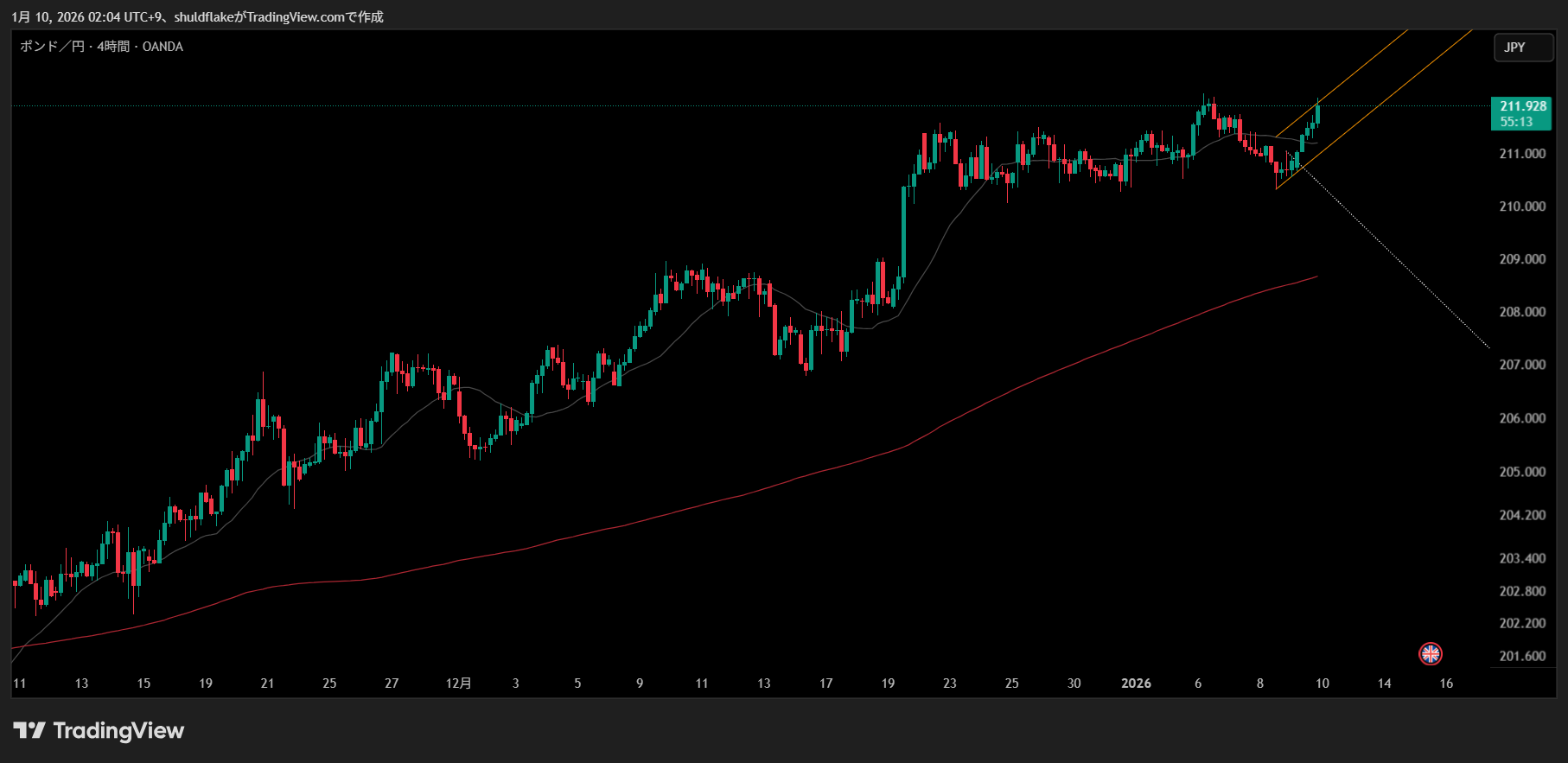
Task: Click the green 211.928 current price label
Action: (1521, 113)
